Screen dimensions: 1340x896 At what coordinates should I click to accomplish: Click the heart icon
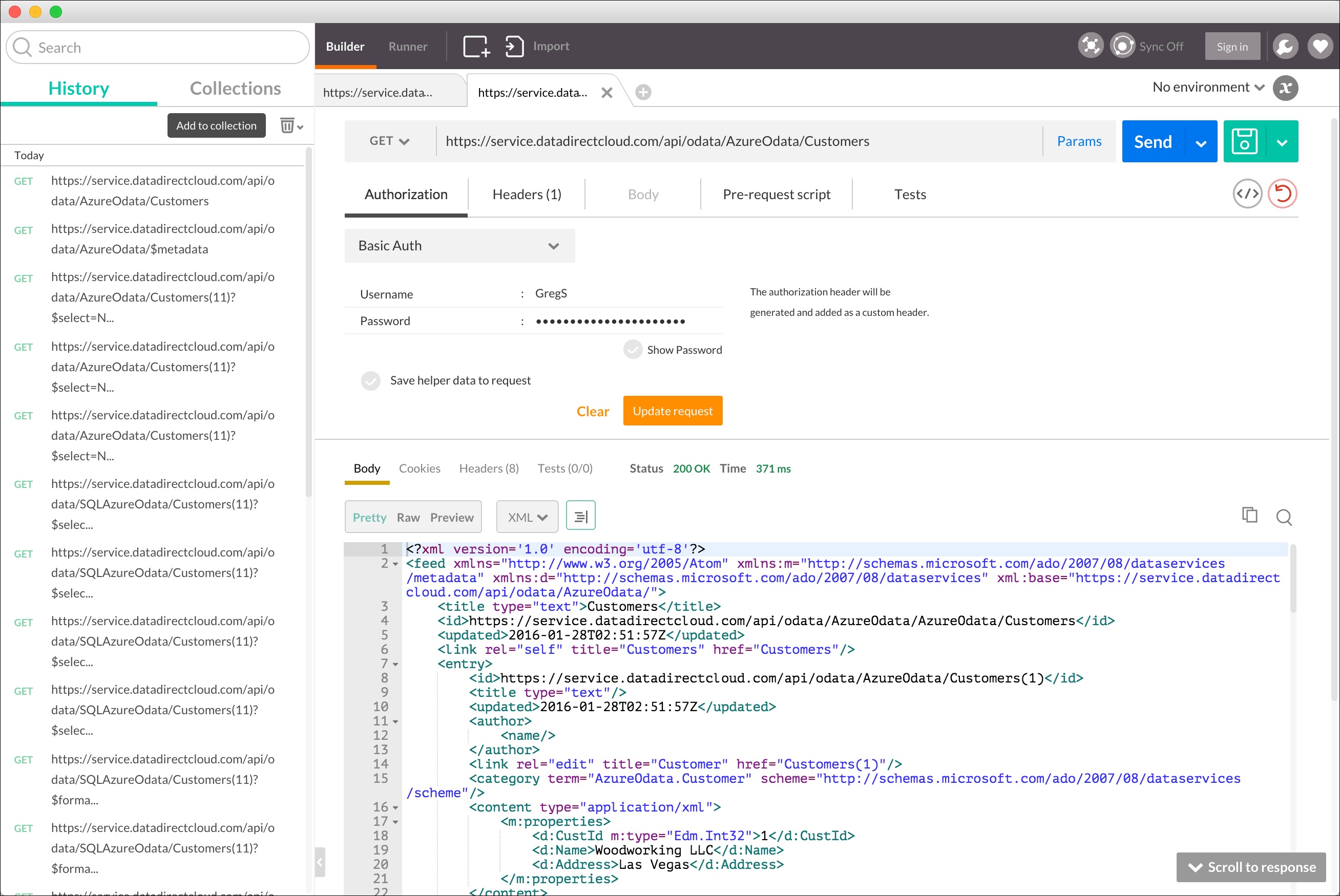click(x=1320, y=46)
